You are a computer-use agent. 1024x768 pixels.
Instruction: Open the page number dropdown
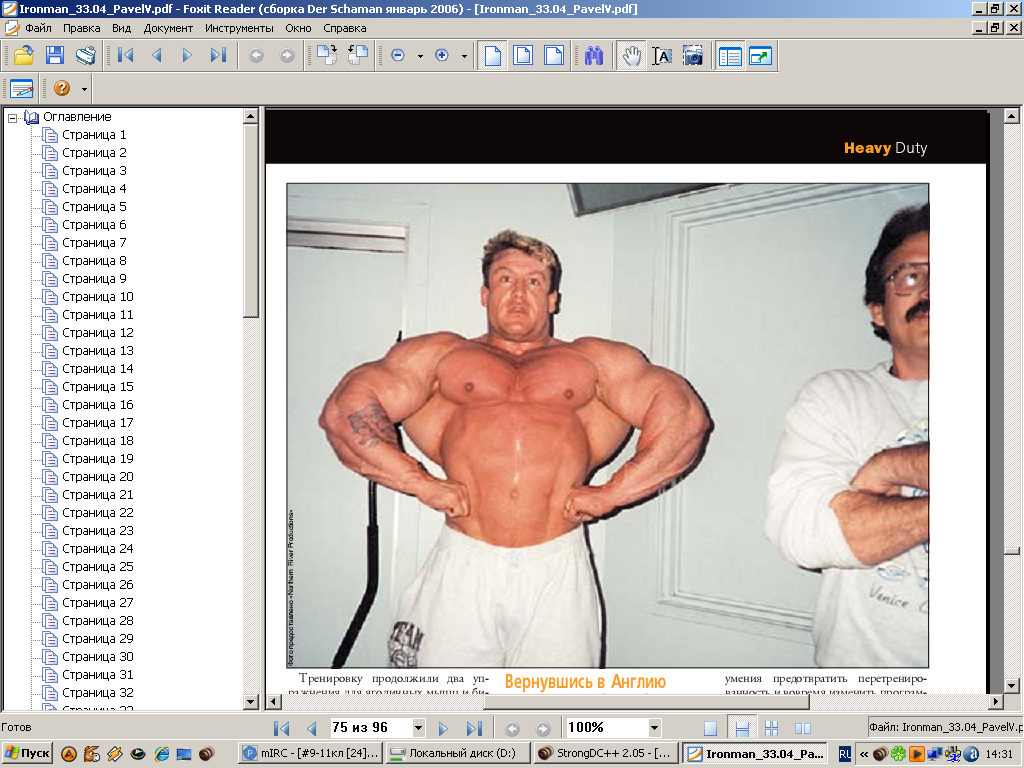[418, 728]
